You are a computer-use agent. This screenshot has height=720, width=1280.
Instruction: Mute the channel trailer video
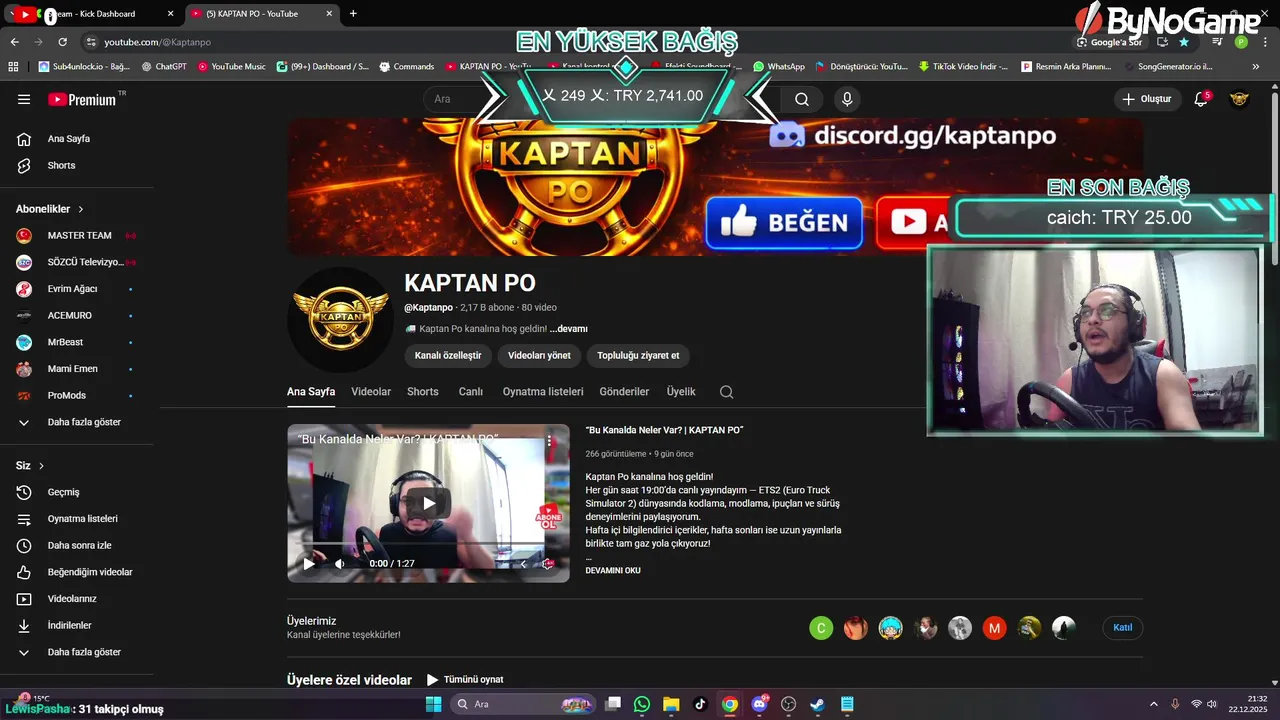[340, 564]
